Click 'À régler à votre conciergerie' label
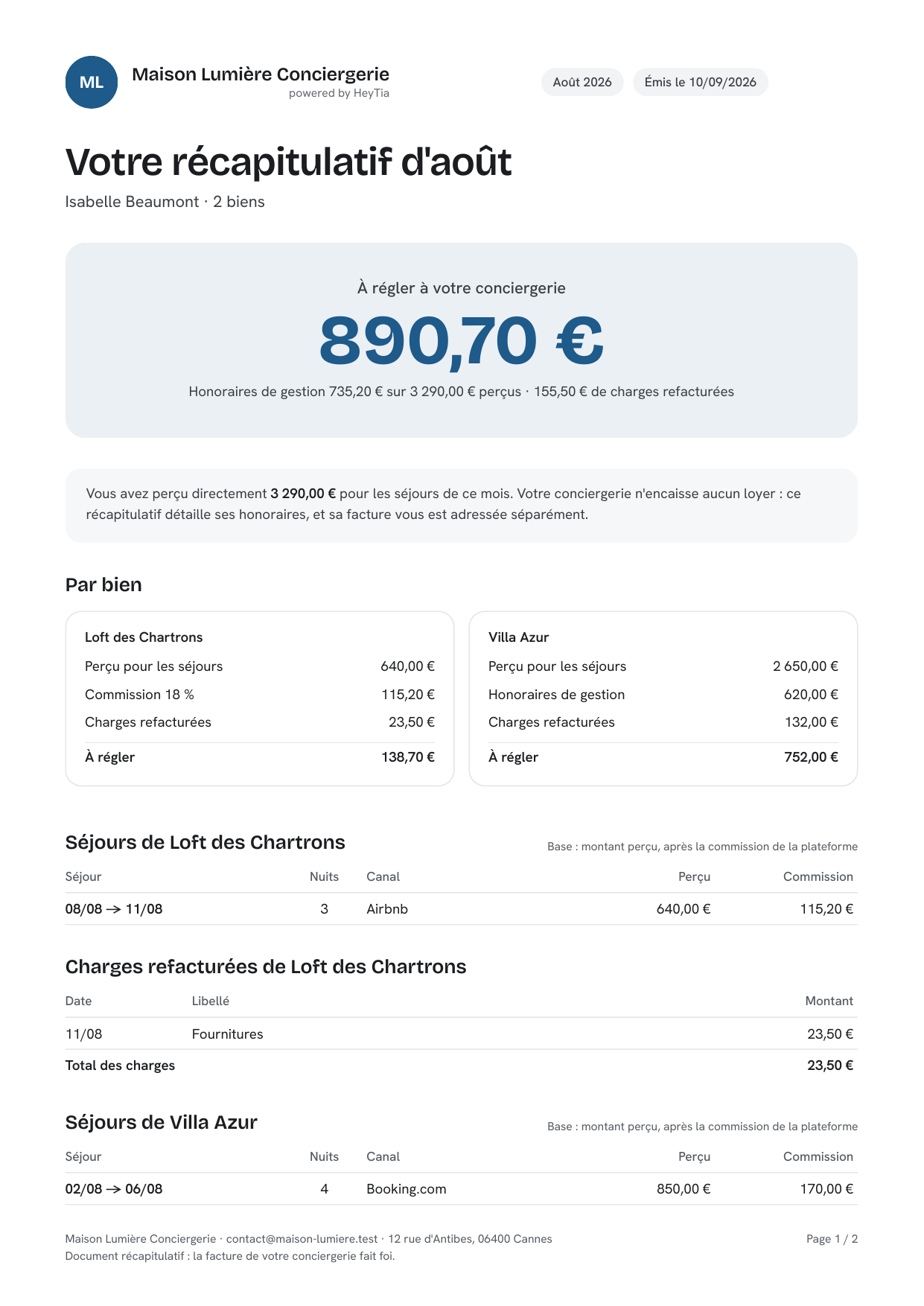Image resolution: width=924 pixels, height=1306 pixels. (462, 288)
